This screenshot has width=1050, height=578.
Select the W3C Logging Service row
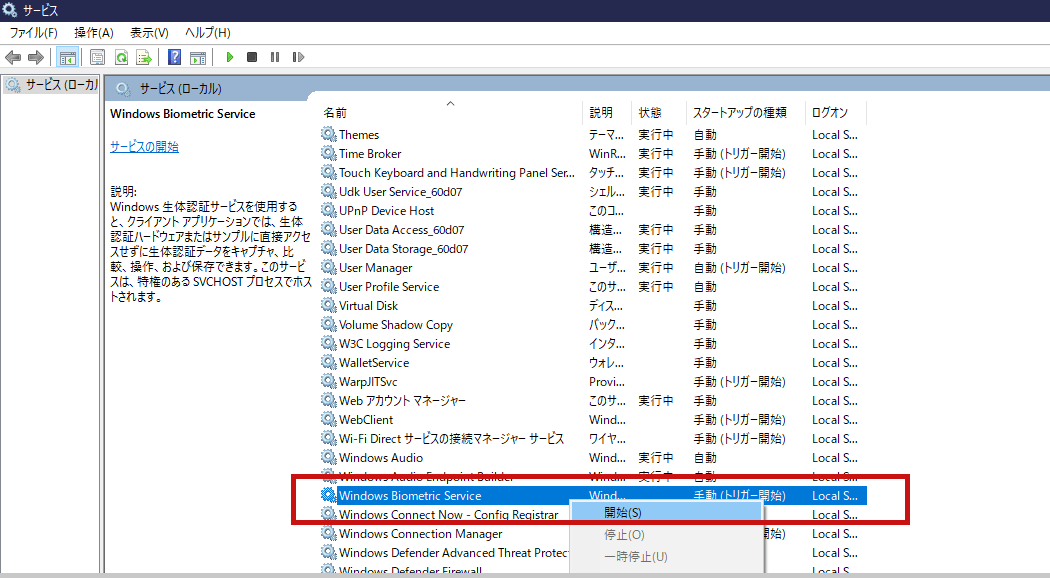pos(593,344)
